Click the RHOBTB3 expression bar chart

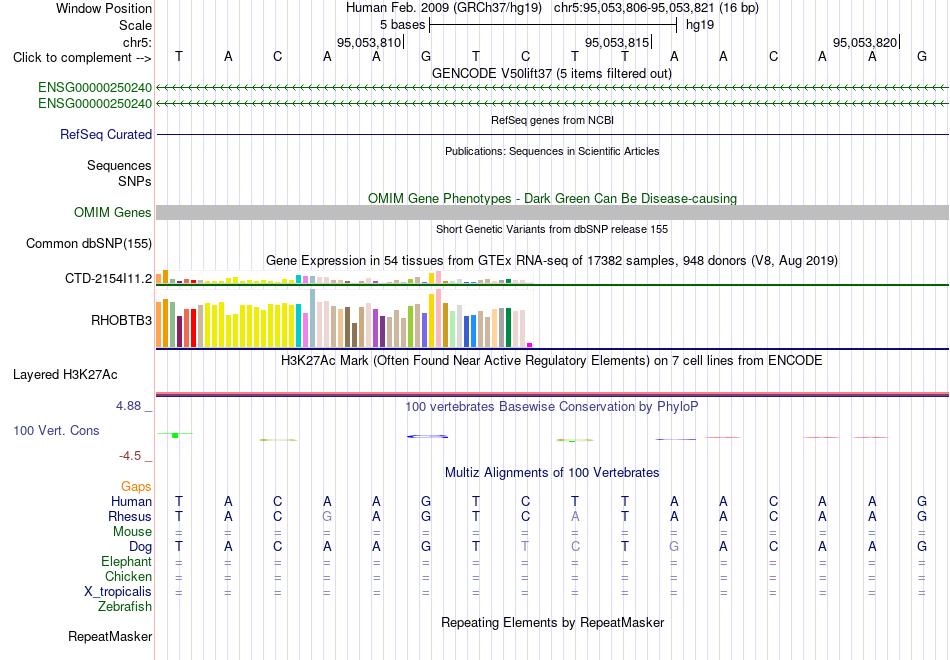pyautogui.click(x=344, y=318)
